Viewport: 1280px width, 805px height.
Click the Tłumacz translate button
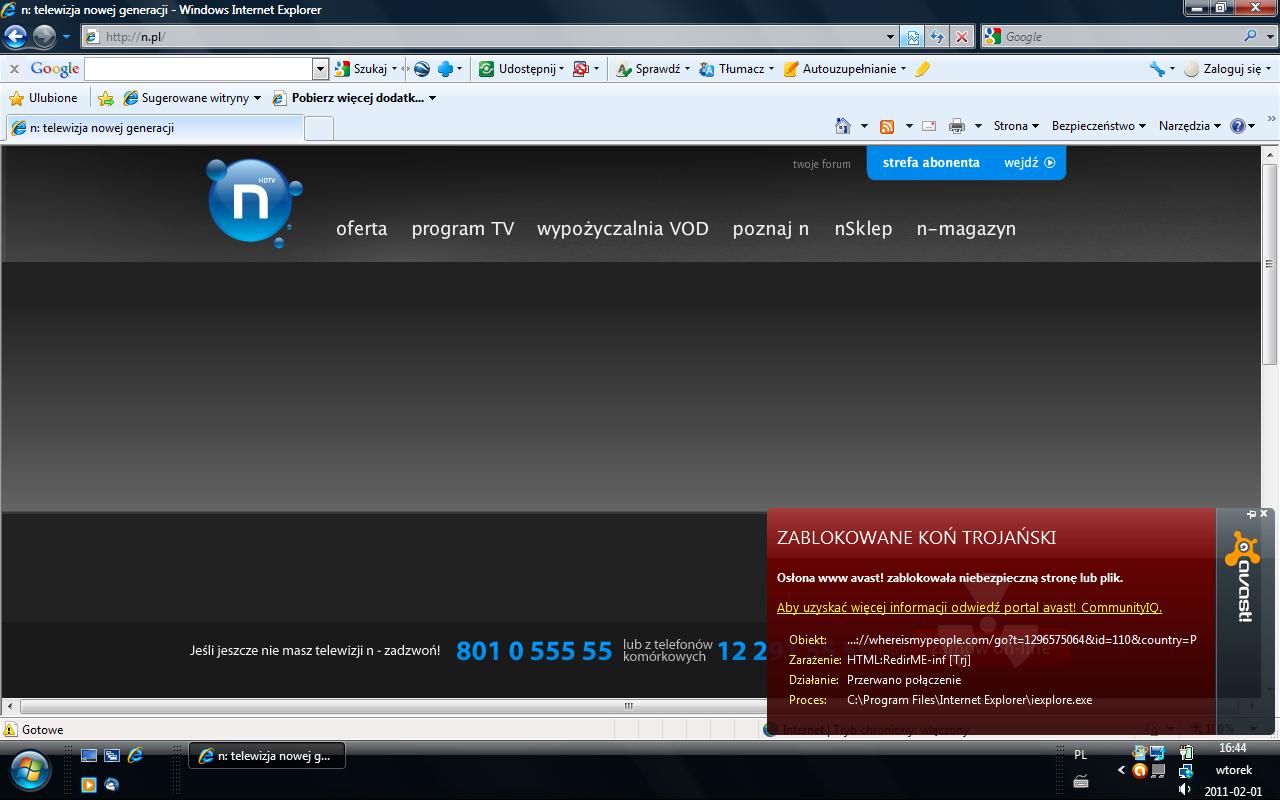(x=735, y=69)
